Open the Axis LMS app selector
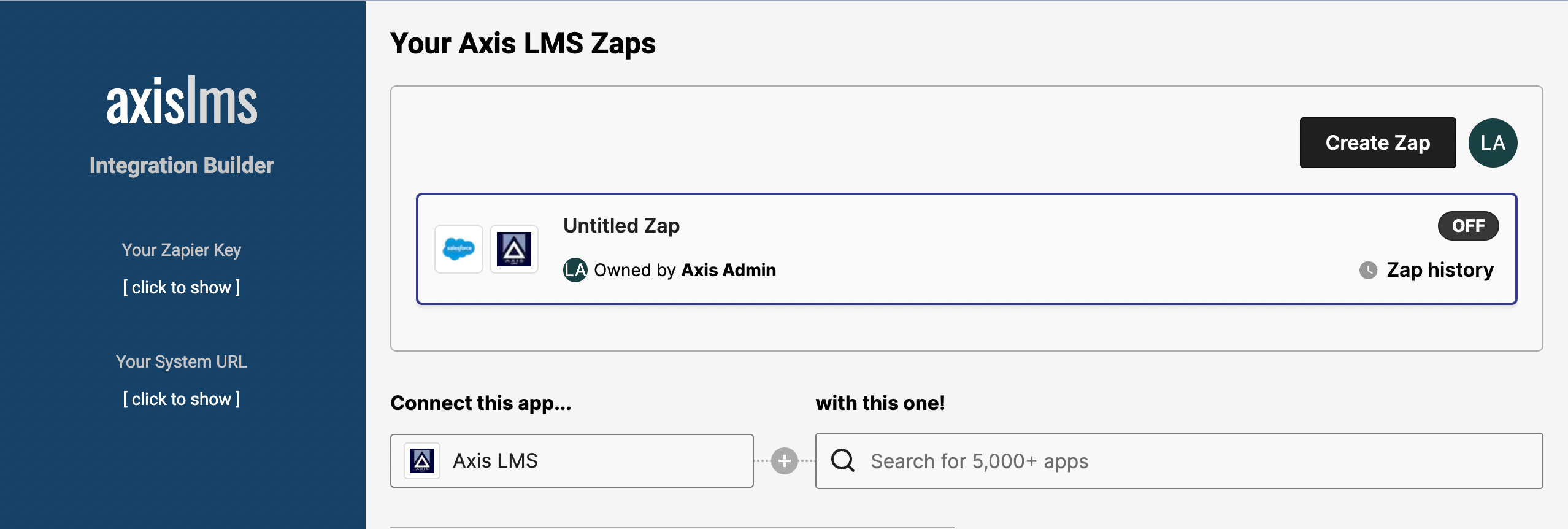Screen dimensions: 1568x529 tap(572, 461)
